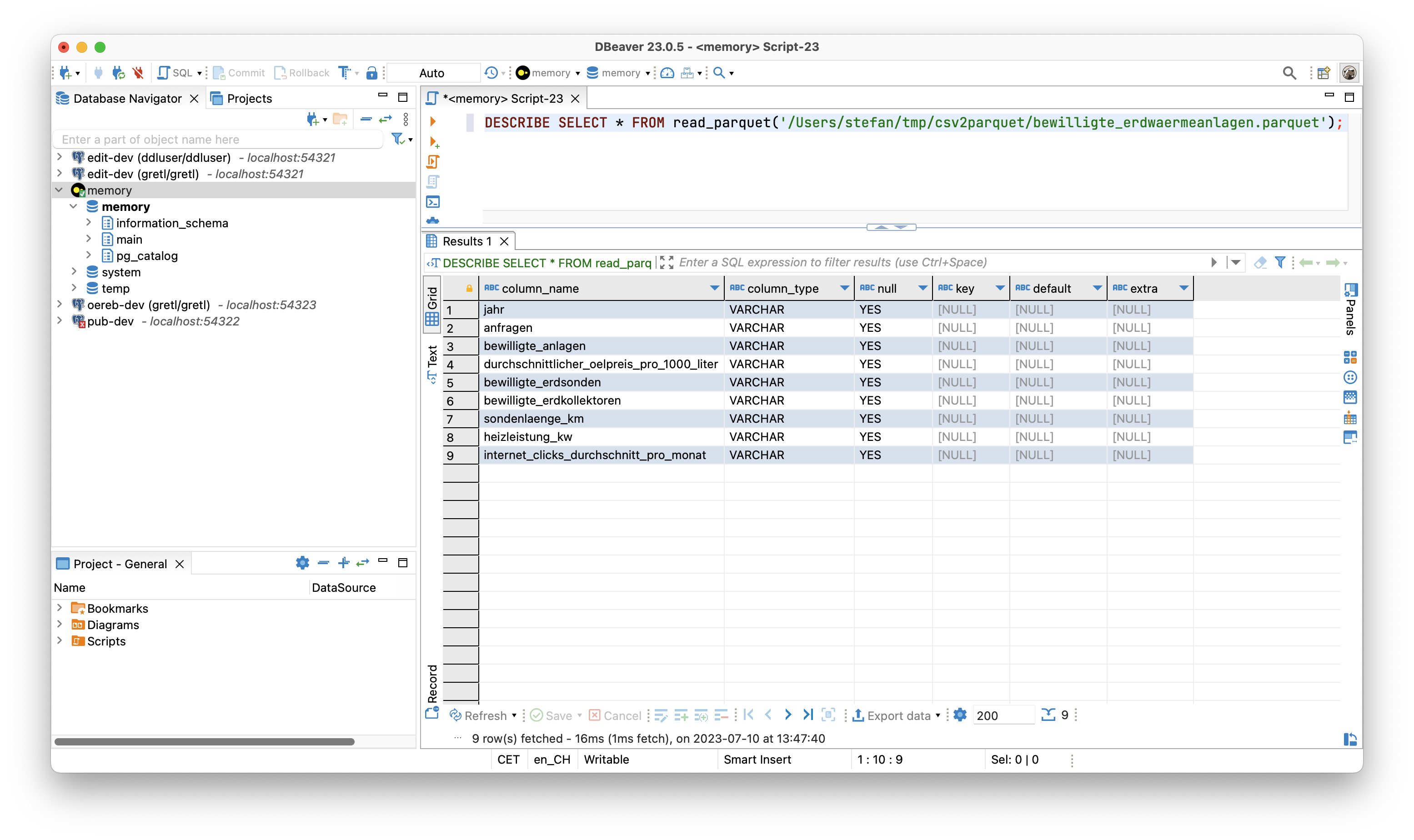1414x840 pixels.
Task: Switch to the Projects tab
Action: 241,99
